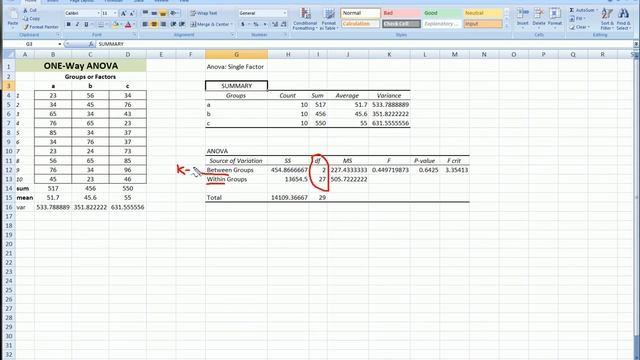The width and height of the screenshot is (640, 360).
Task: Increase font size with large A
Action: coord(123,13)
